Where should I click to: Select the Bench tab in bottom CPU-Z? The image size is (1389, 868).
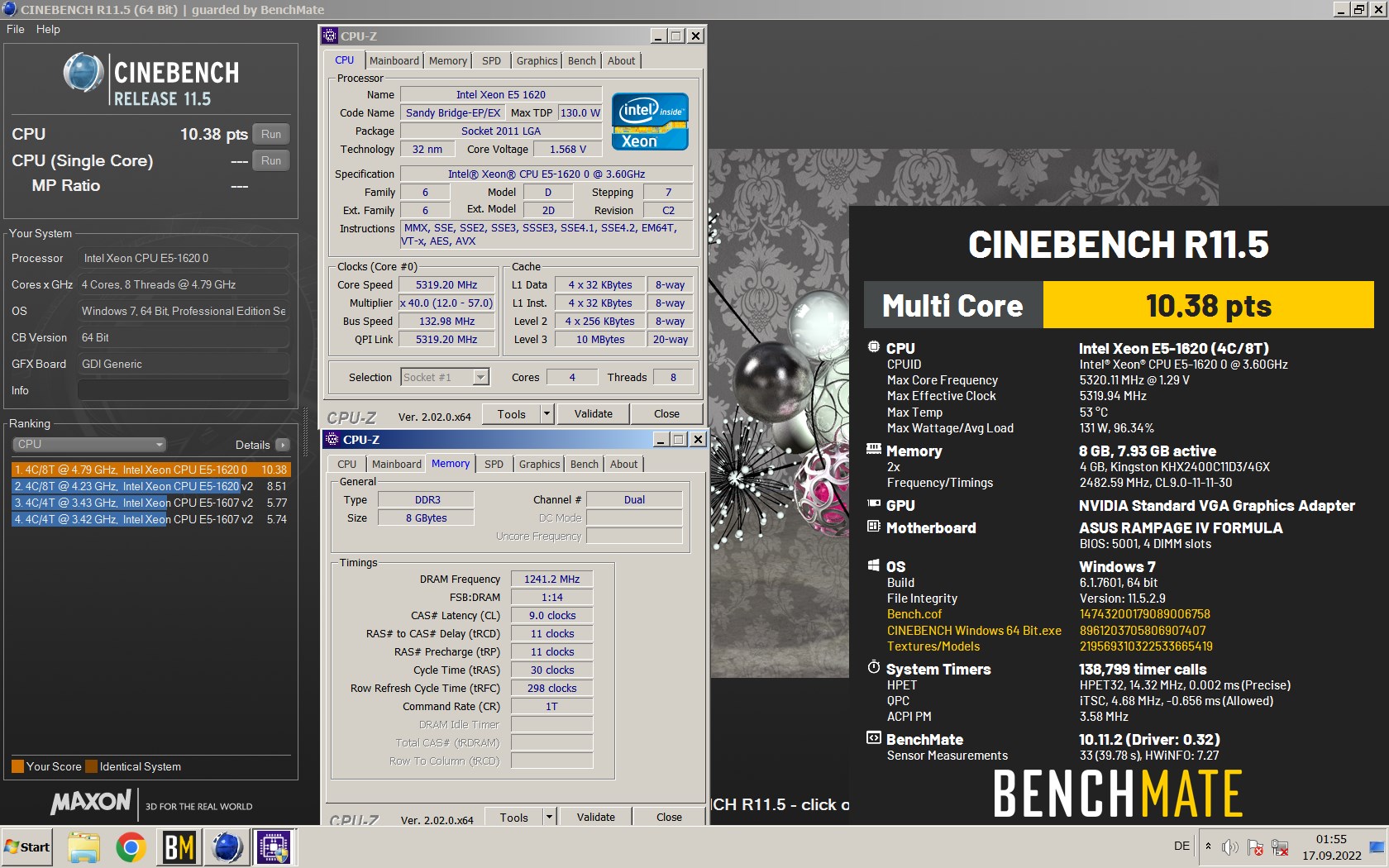click(585, 465)
